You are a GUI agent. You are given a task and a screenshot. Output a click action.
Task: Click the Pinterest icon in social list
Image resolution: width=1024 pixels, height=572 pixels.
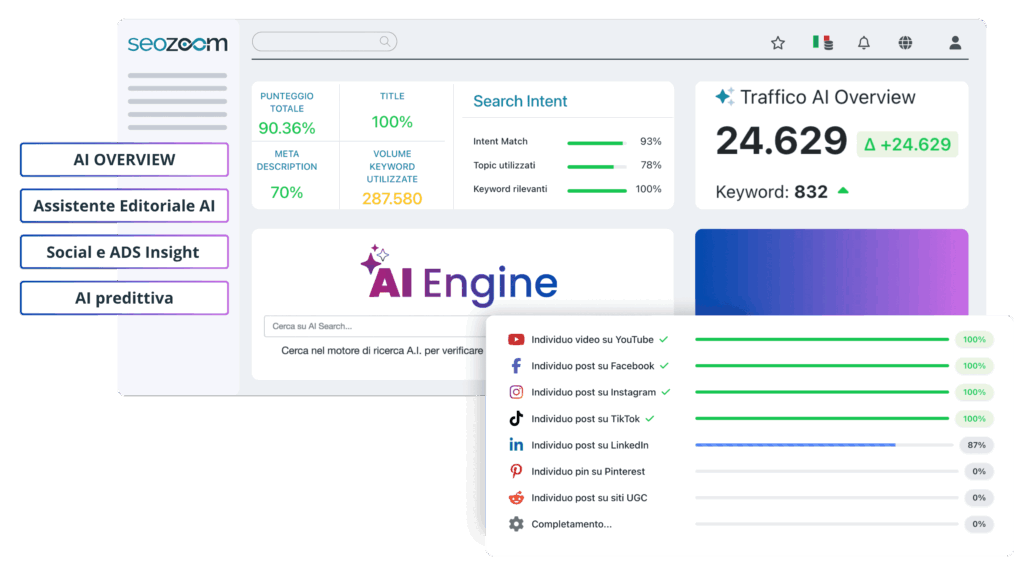tap(516, 471)
